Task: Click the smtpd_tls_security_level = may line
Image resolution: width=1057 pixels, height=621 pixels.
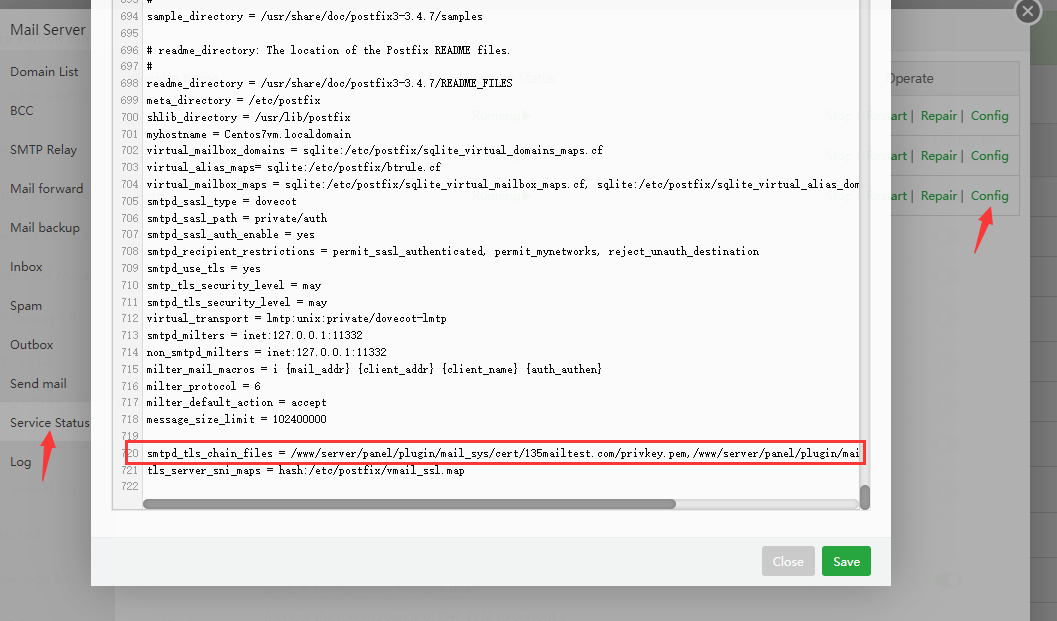Action: click(237, 302)
